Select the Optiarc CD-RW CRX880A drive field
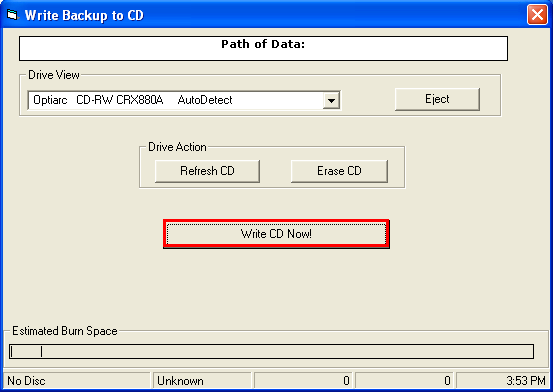553x392 pixels. (184, 100)
